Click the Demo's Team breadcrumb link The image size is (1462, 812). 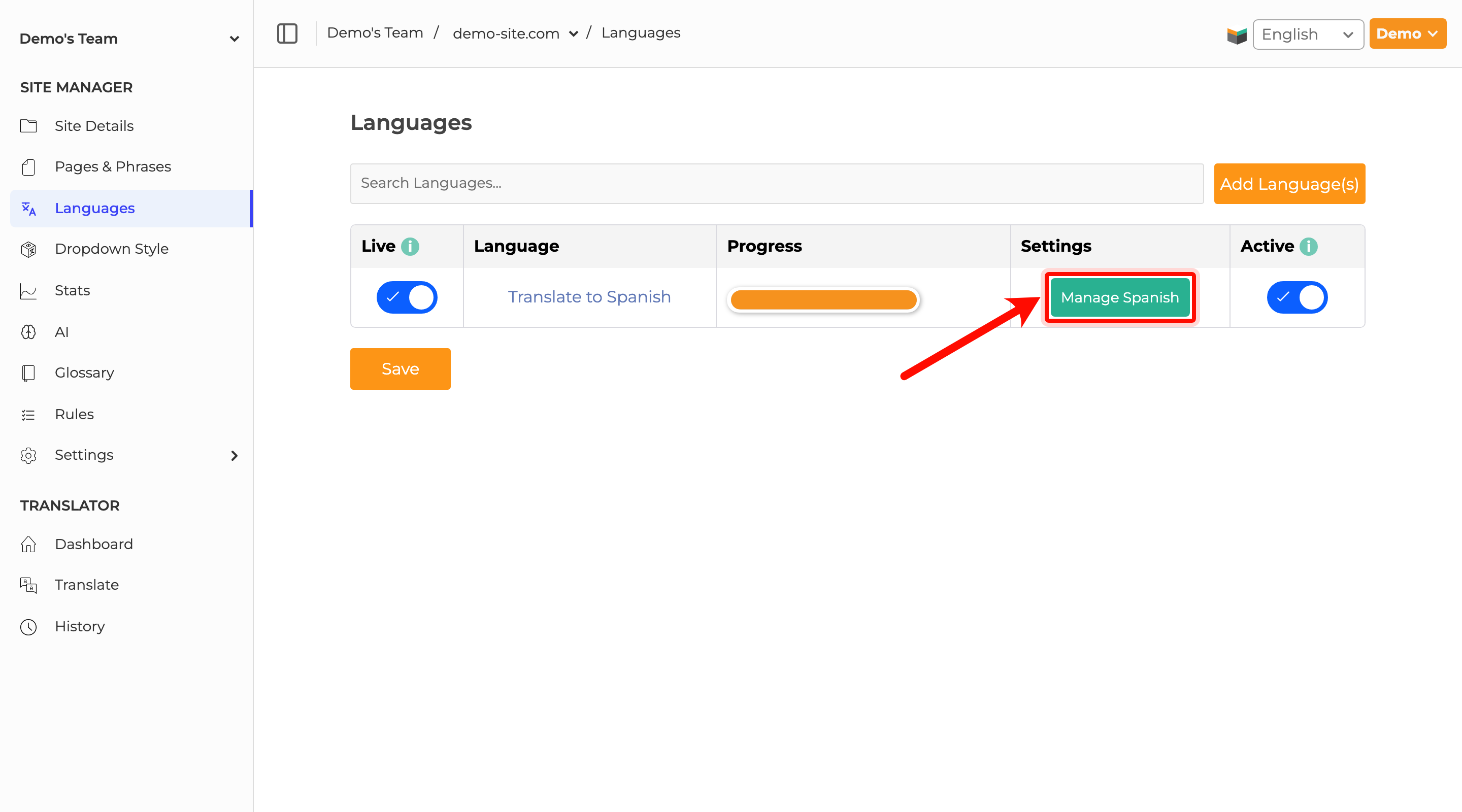tap(375, 33)
